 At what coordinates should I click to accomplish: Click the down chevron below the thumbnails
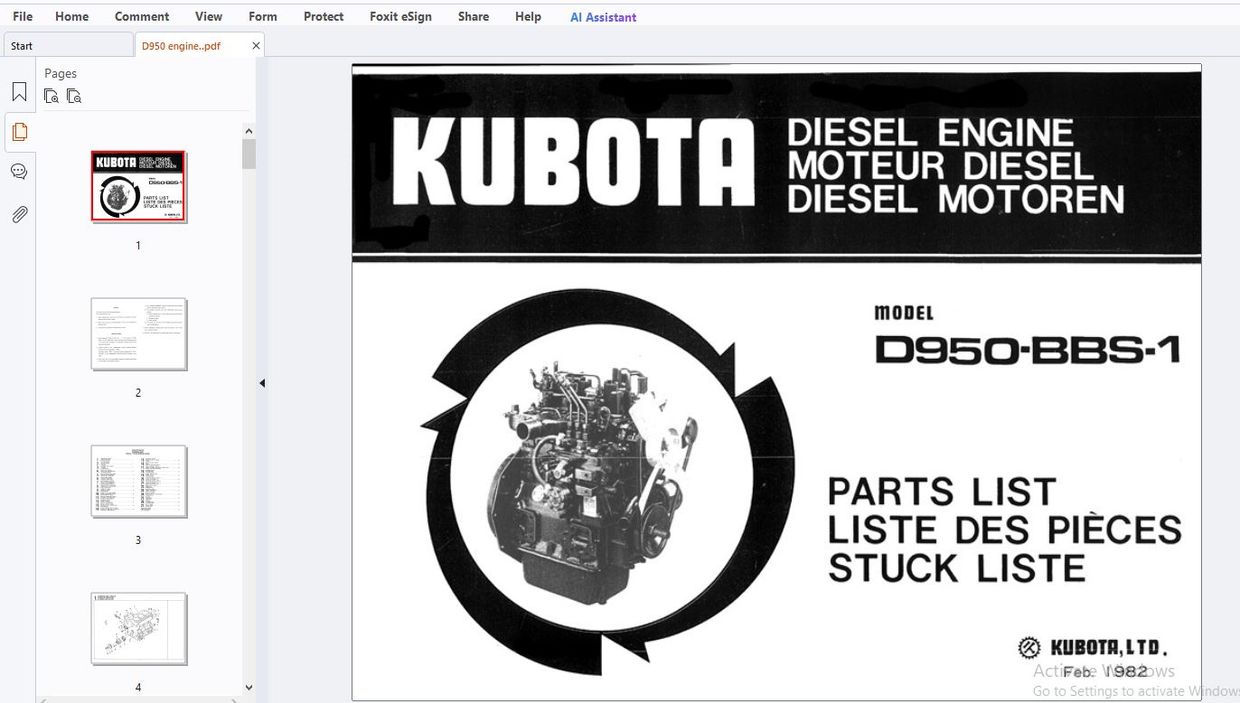248,687
